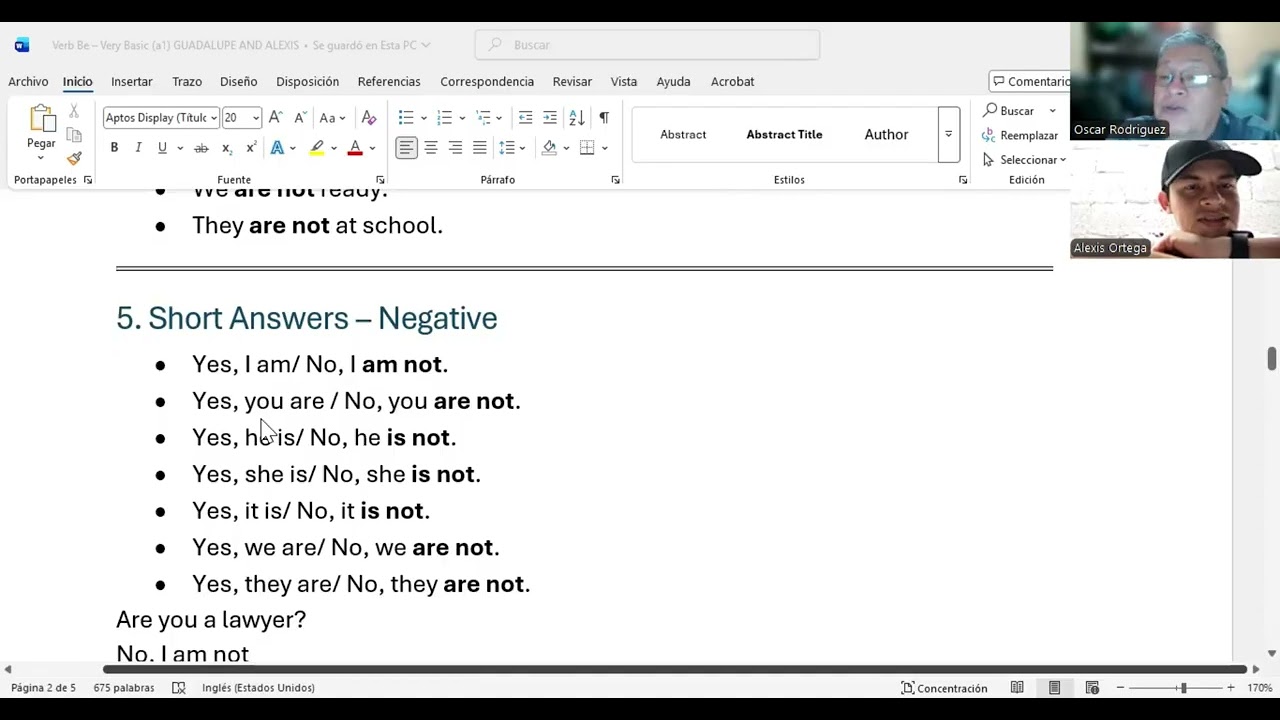
Task: Click the word count '675 palabras'
Action: [x=124, y=688]
